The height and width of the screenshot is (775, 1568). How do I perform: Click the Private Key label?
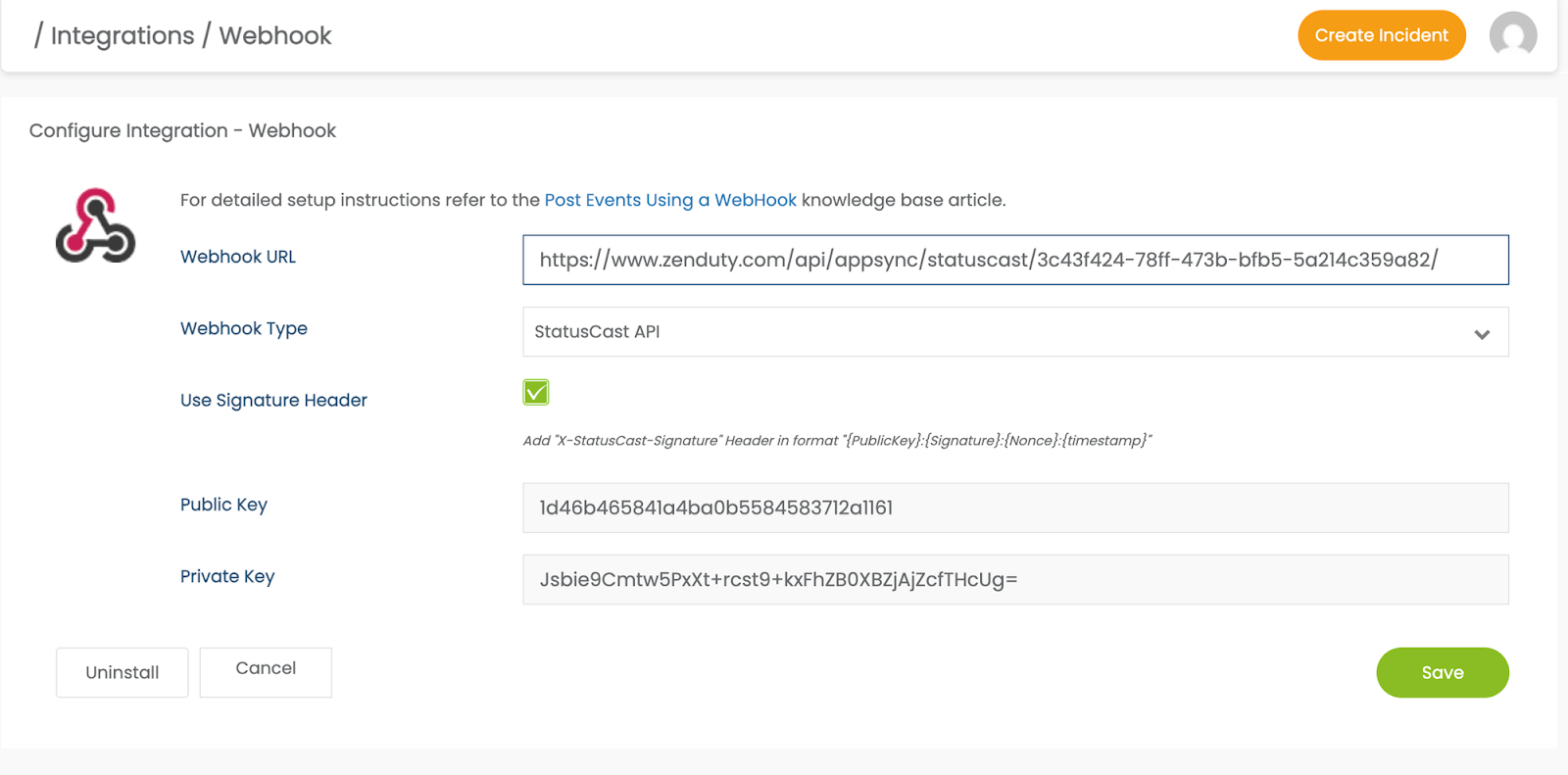pyautogui.click(x=227, y=576)
